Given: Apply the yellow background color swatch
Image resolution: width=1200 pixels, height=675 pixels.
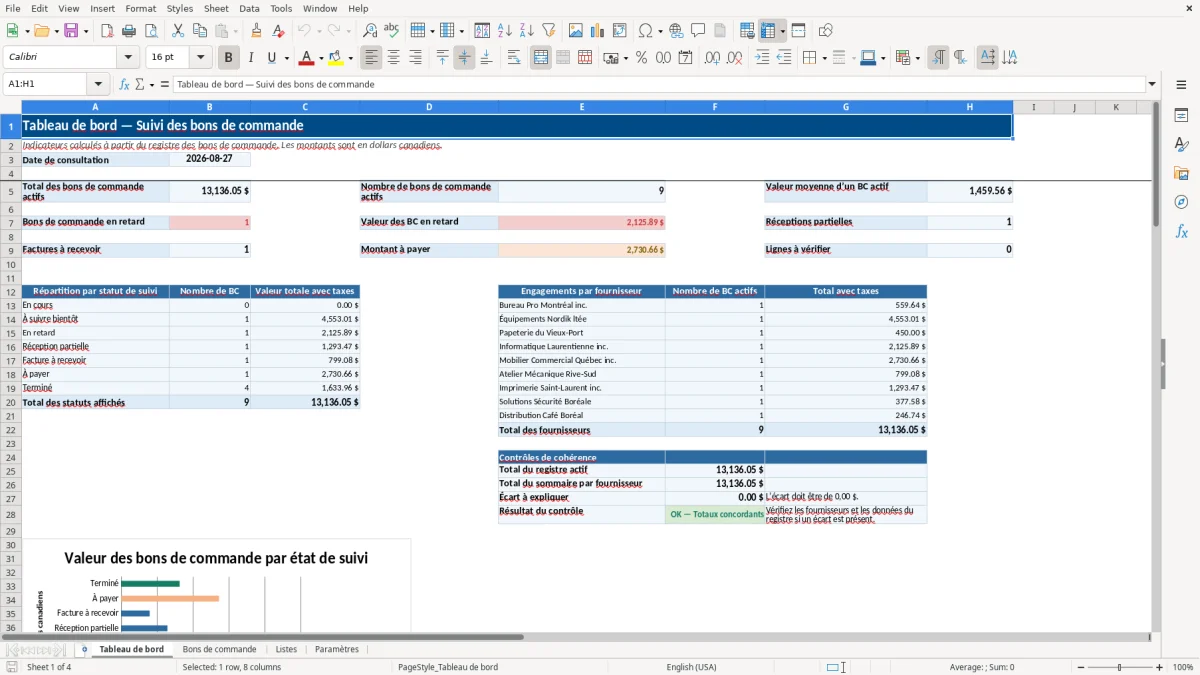Looking at the screenshot, I should [x=336, y=58].
